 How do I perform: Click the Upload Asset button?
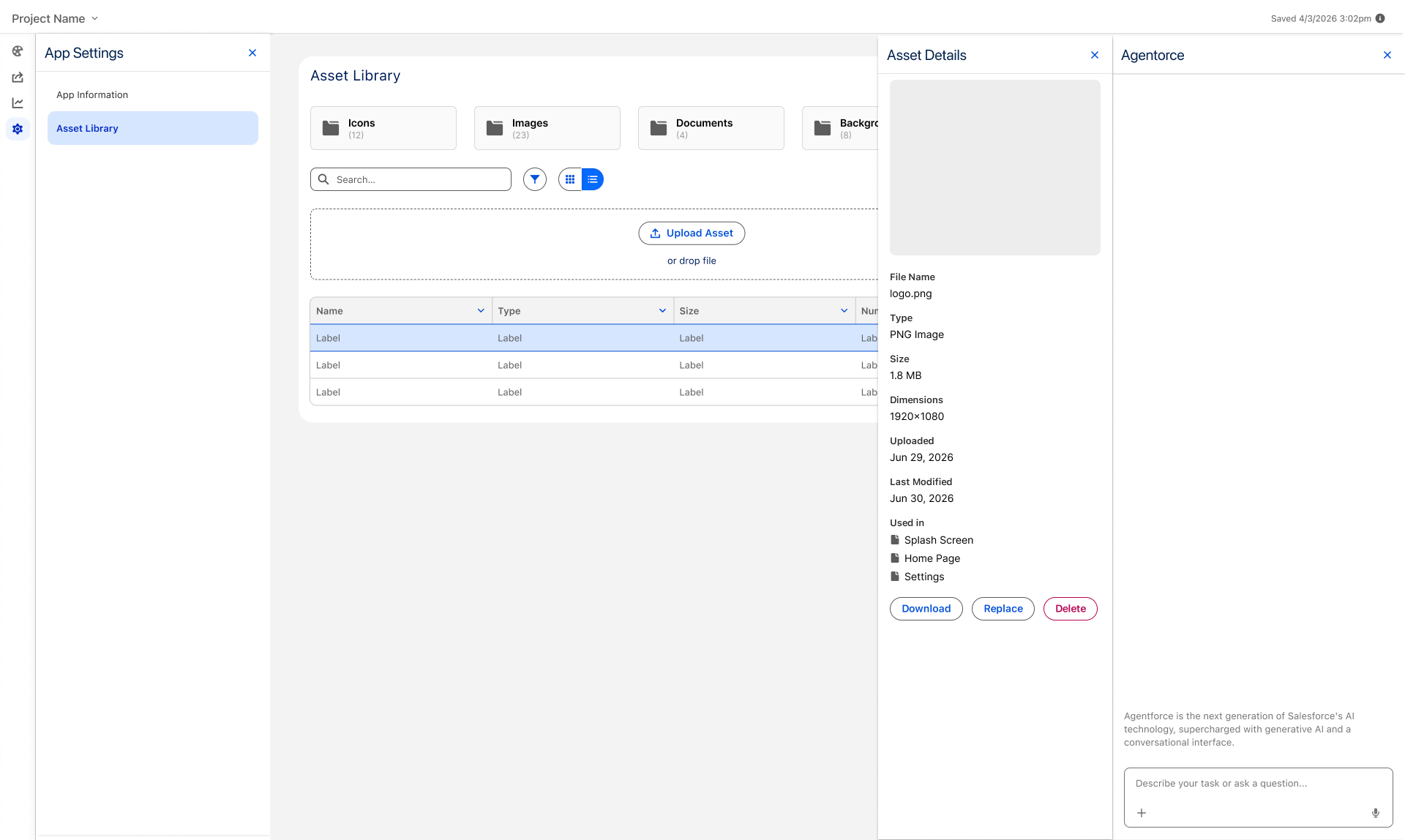pyautogui.click(x=692, y=233)
